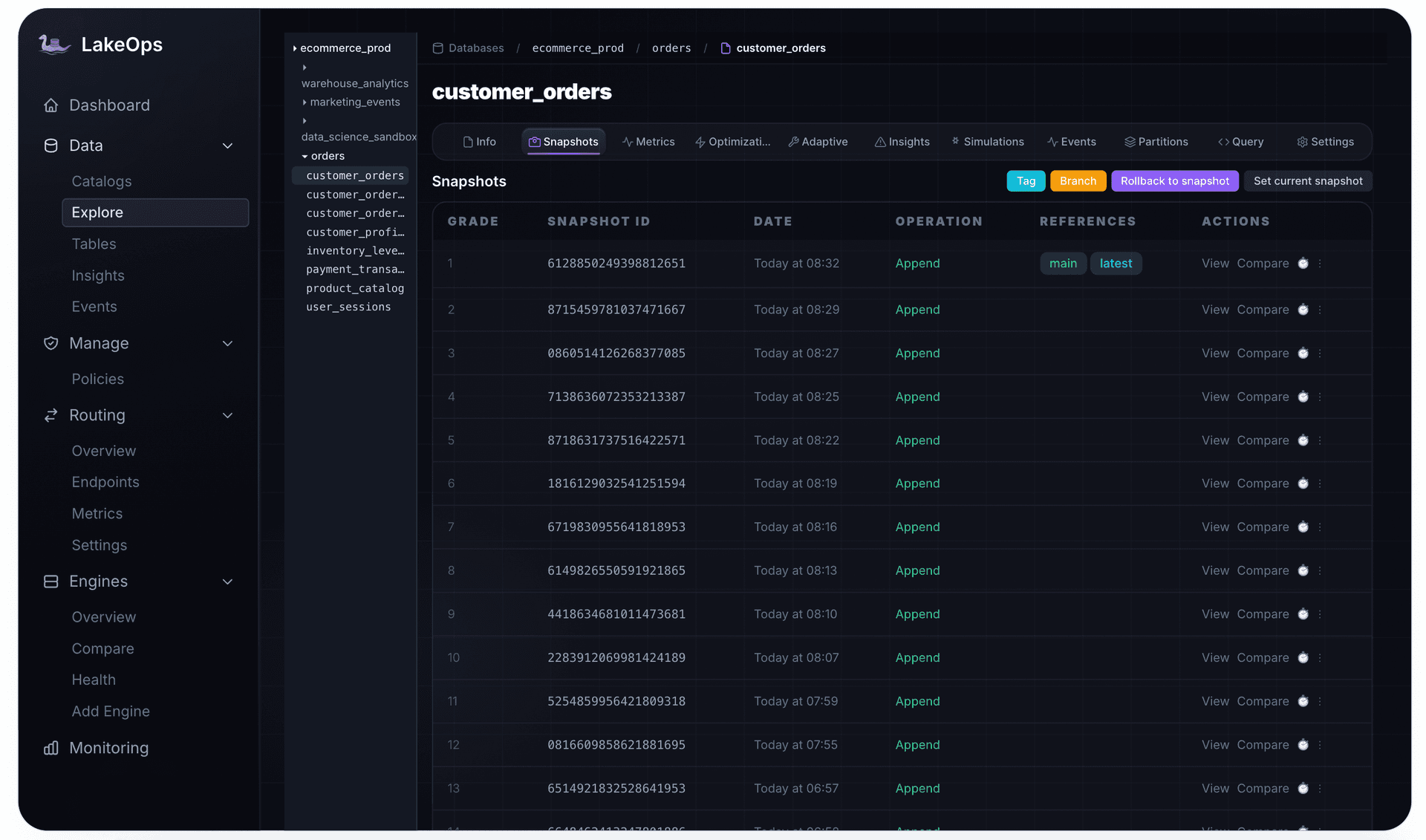The width and height of the screenshot is (1426, 840).
Task: Click ecommerce_prod in the breadcrumb
Action: click(x=578, y=48)
